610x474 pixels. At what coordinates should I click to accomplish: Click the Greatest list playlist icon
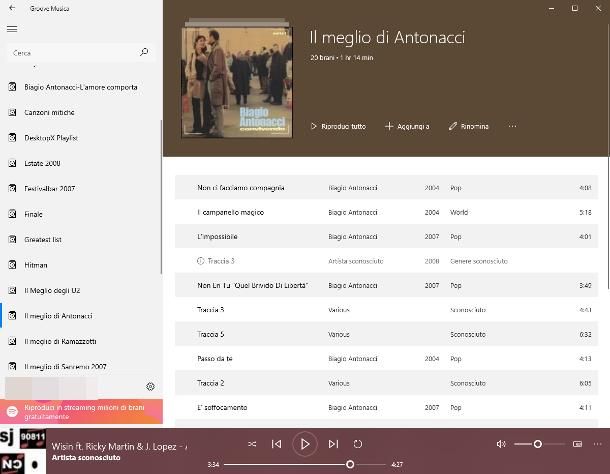(x=12, y=239)
